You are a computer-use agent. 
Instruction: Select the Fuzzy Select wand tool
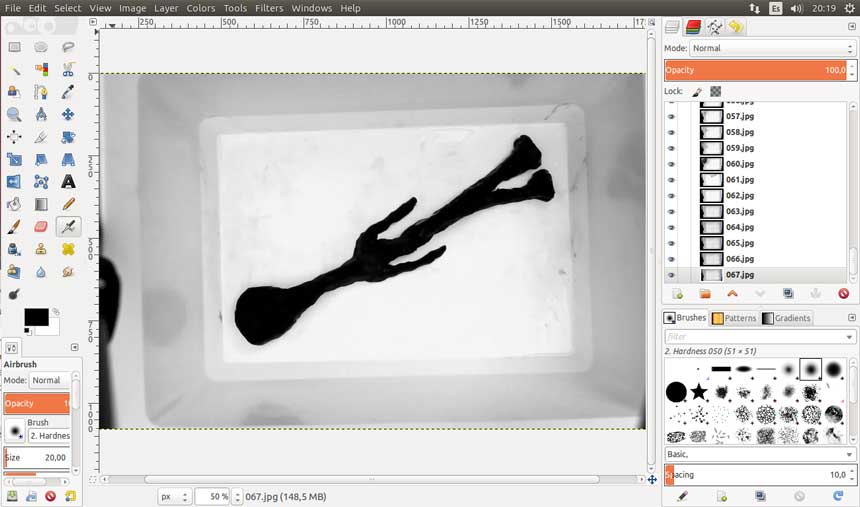(14, 70)
